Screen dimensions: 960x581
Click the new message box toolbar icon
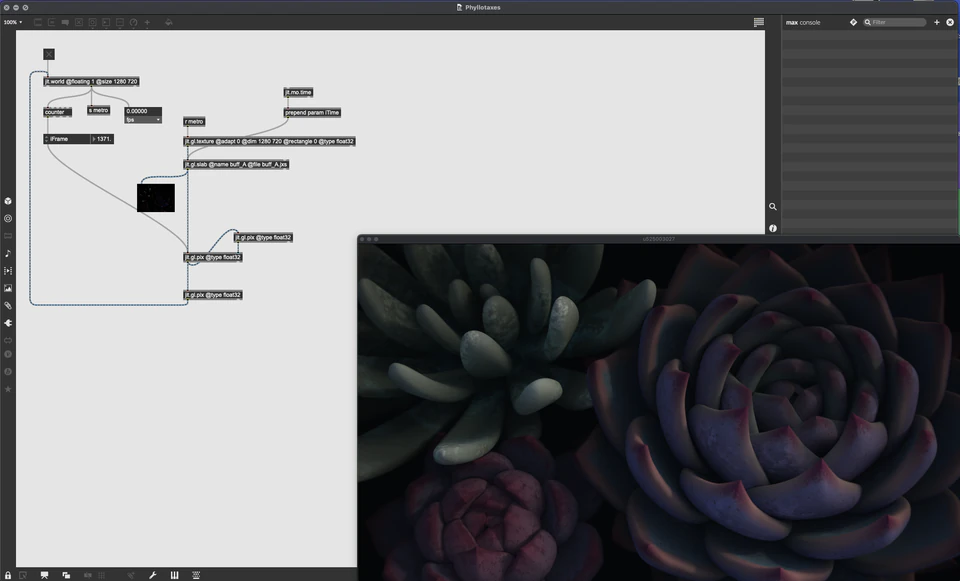[x=51, y=22]
